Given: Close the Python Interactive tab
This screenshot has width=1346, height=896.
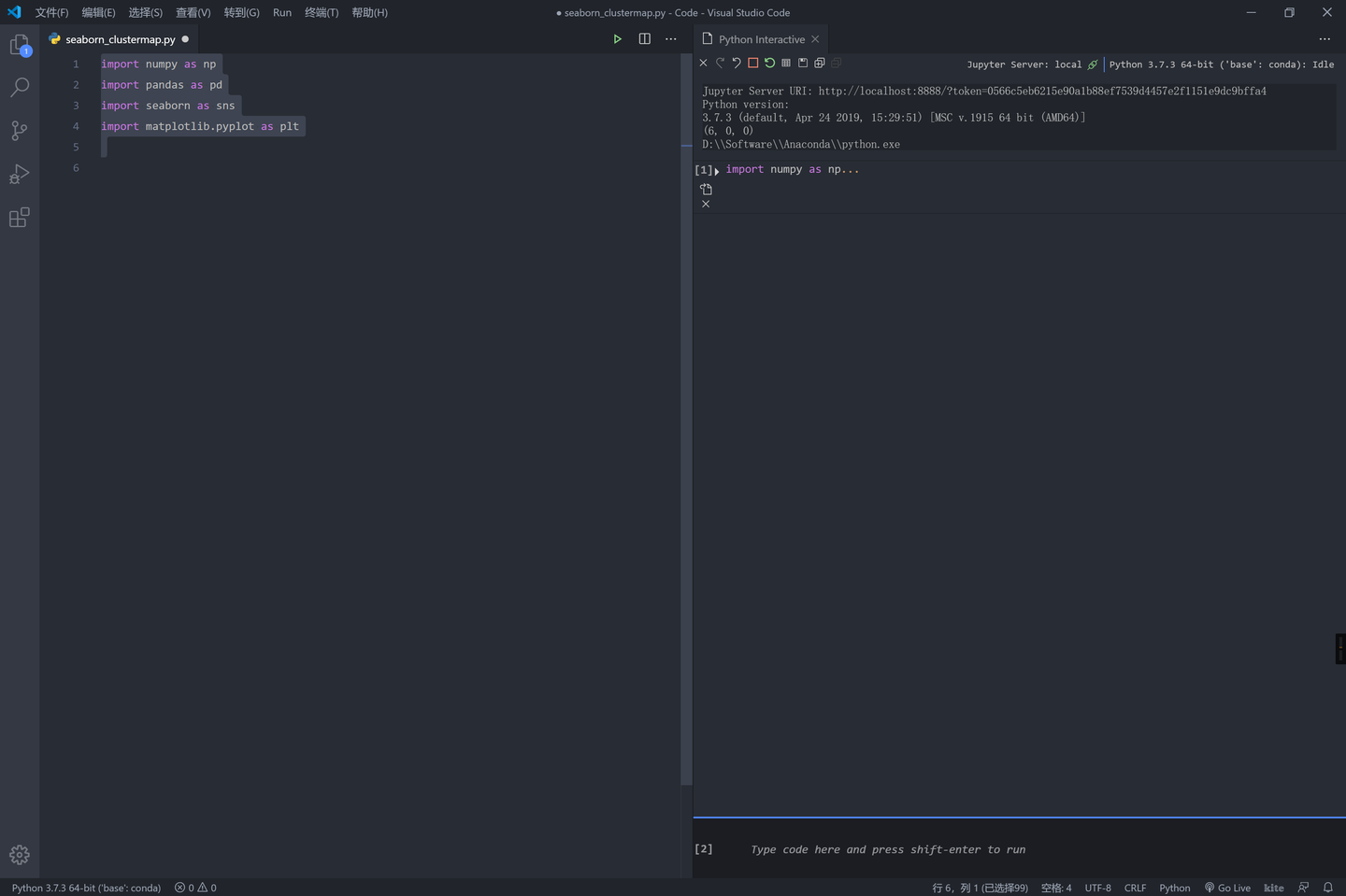Looking at the screenshot, I should (815, 39).
